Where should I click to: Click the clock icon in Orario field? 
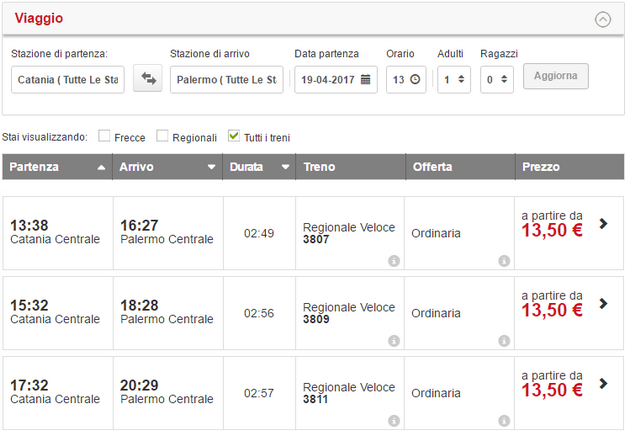point(415,79)
